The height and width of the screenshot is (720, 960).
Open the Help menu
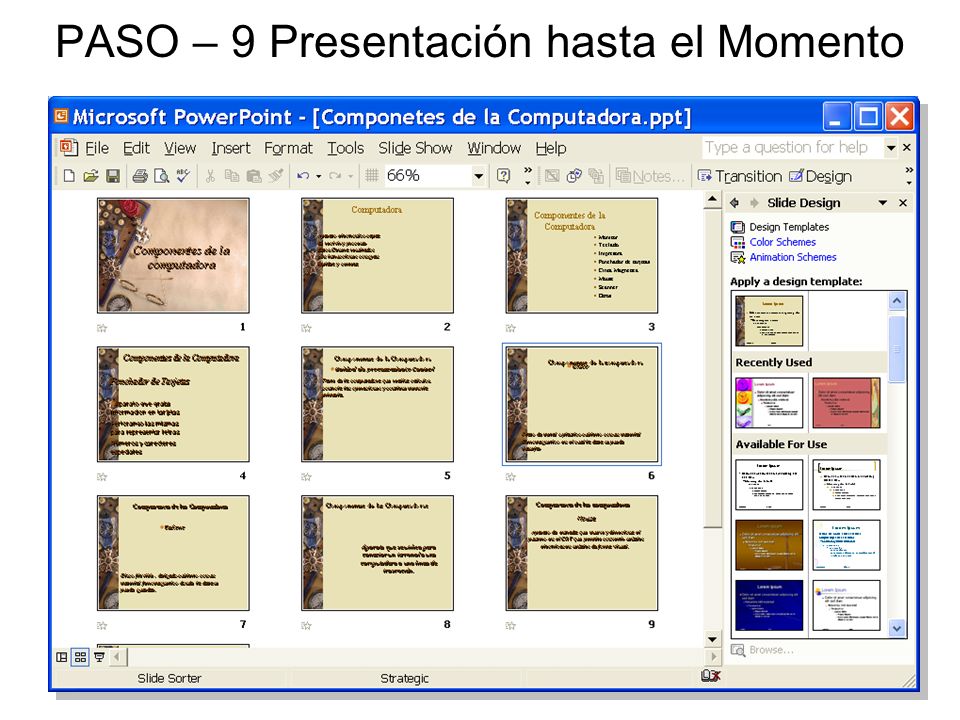[551, 148]
